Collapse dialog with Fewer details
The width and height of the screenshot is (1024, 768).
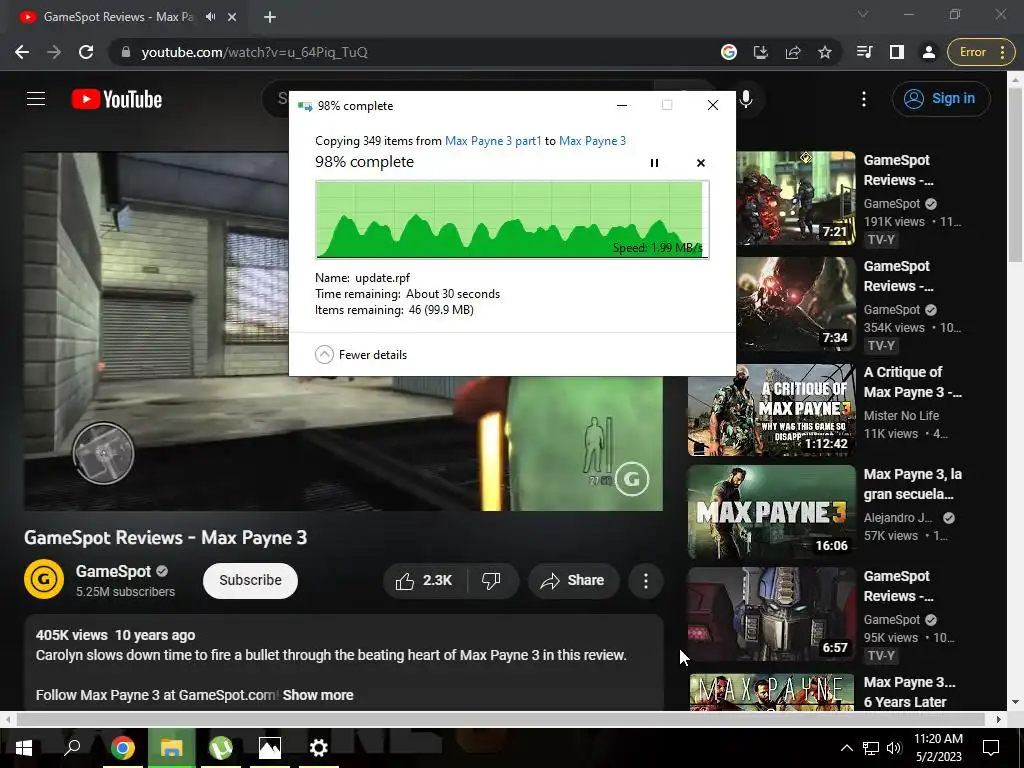click(x=361, y=355)
